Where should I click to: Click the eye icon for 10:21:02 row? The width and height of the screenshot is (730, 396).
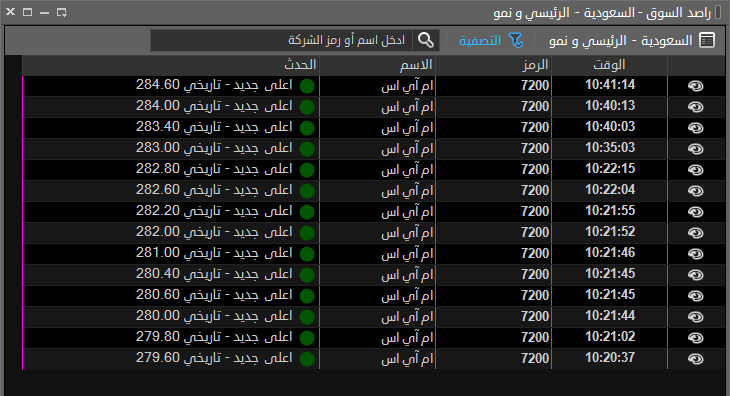696,338
